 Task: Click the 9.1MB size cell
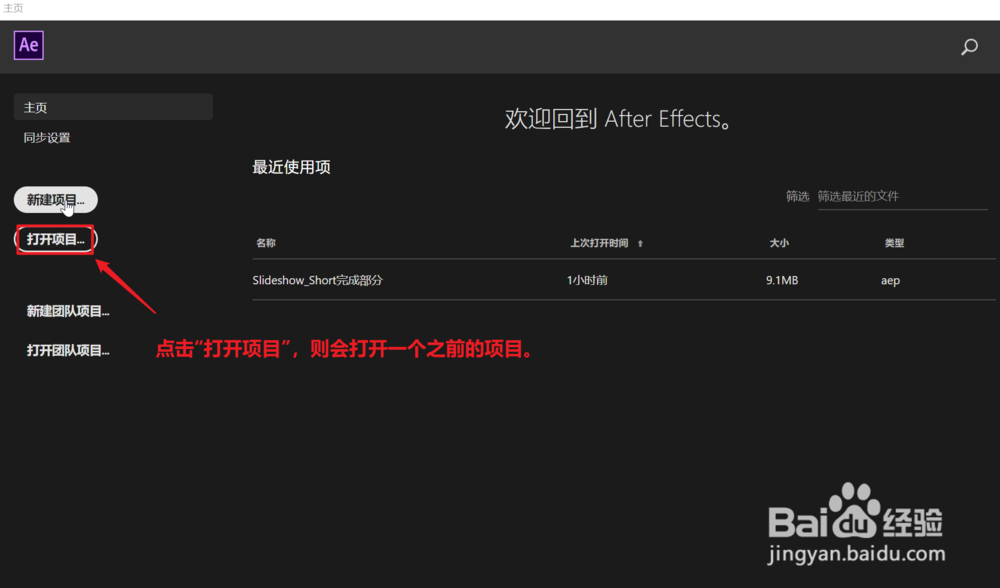tap(782, 280)
